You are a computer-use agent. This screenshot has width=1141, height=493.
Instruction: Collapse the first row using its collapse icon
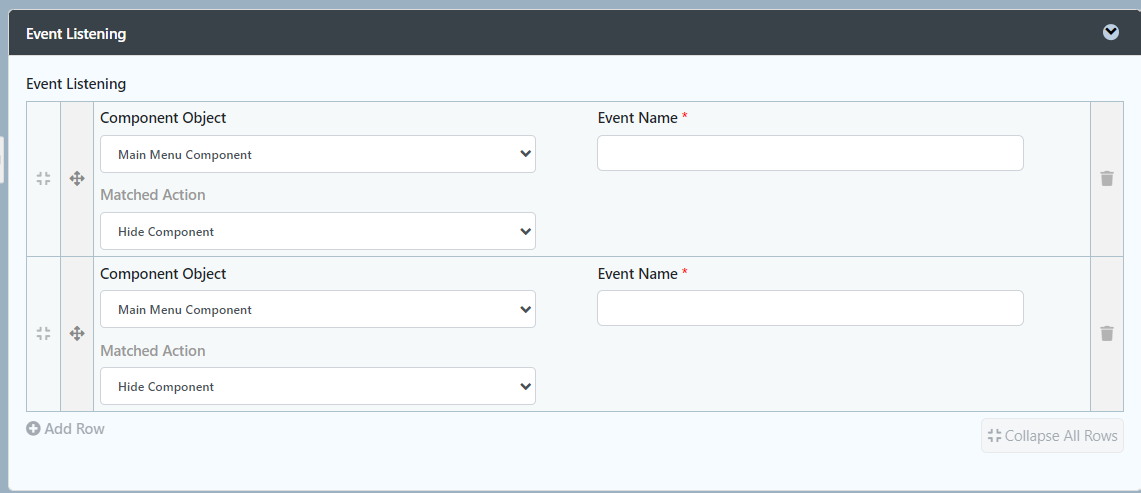[x=43, y=178]
